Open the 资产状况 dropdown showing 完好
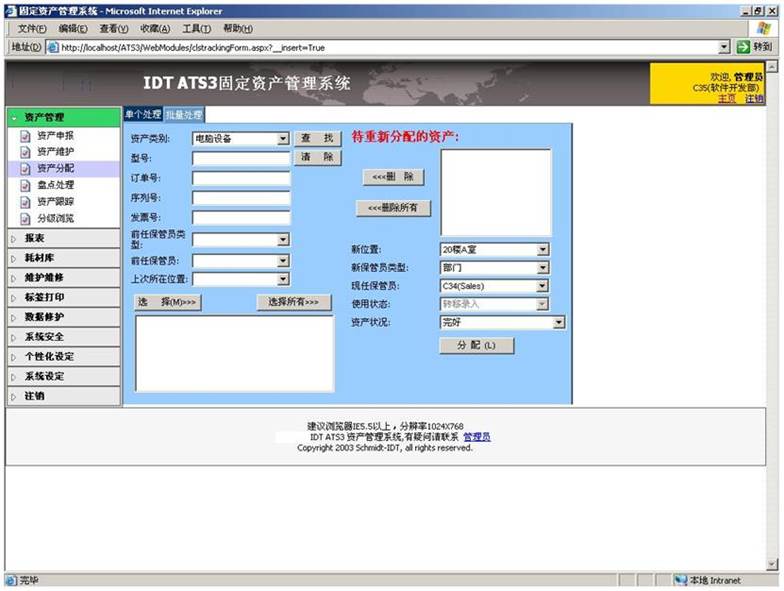The image size is (784, 591). point(558,322)
